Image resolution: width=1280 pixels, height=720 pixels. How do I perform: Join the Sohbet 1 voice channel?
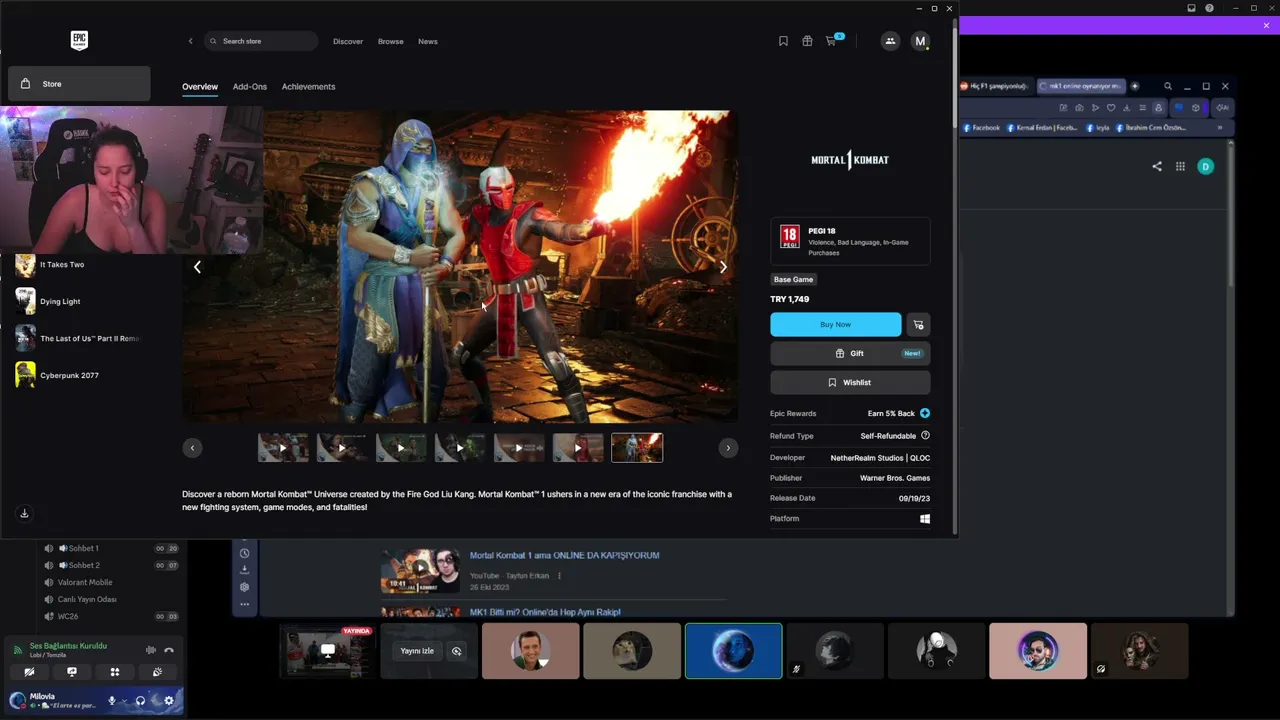82,548
